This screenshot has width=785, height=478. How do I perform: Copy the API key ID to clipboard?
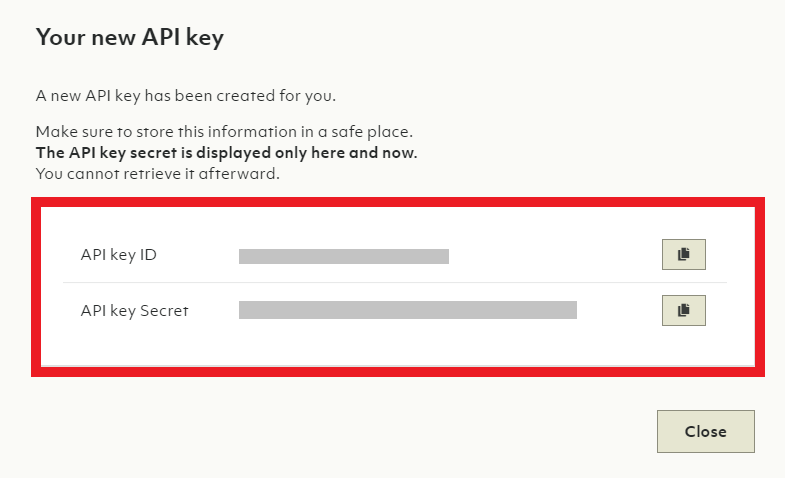(684, 255)
